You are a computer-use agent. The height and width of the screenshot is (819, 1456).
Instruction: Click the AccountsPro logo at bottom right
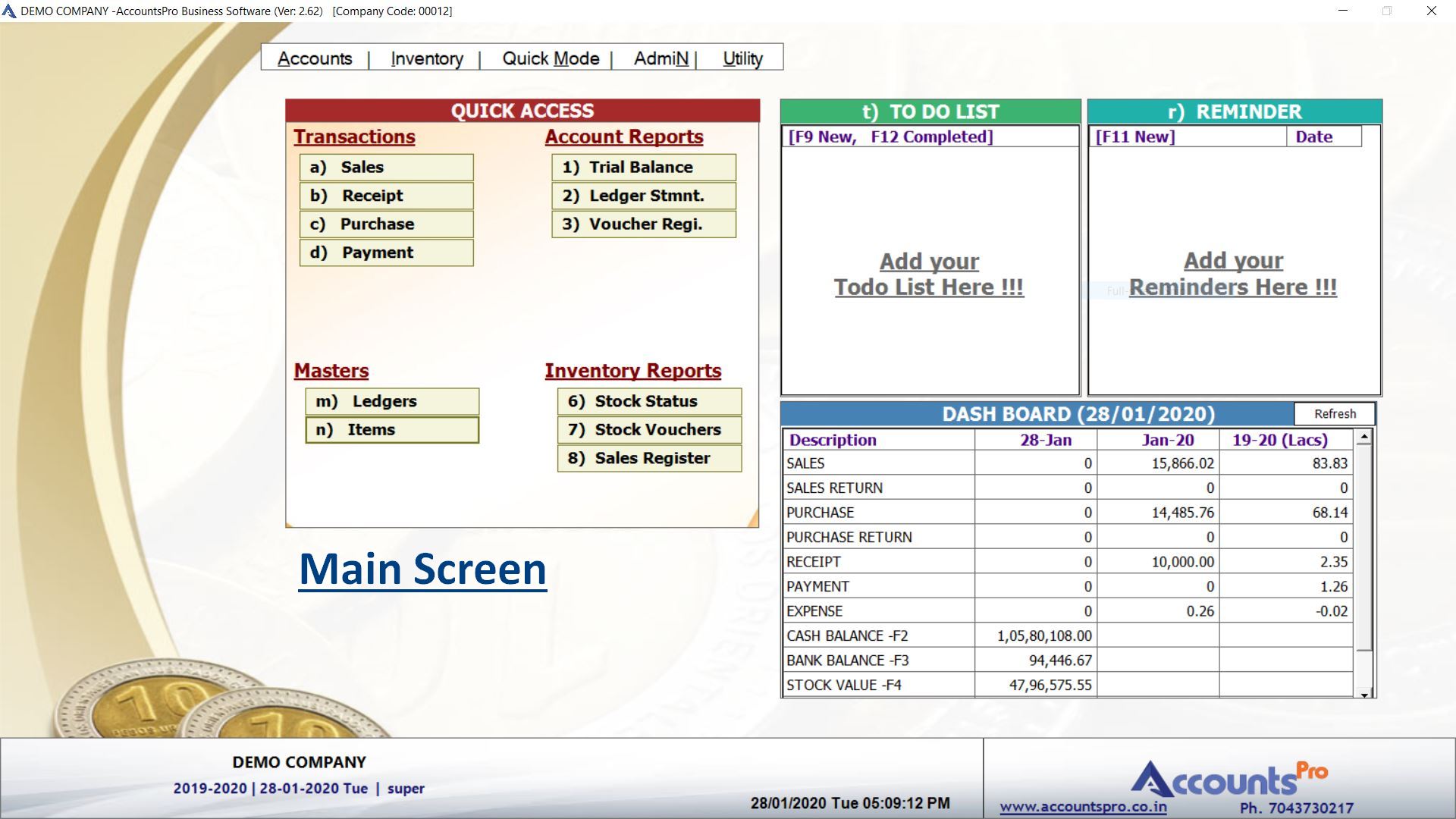tap(1228, 780)
